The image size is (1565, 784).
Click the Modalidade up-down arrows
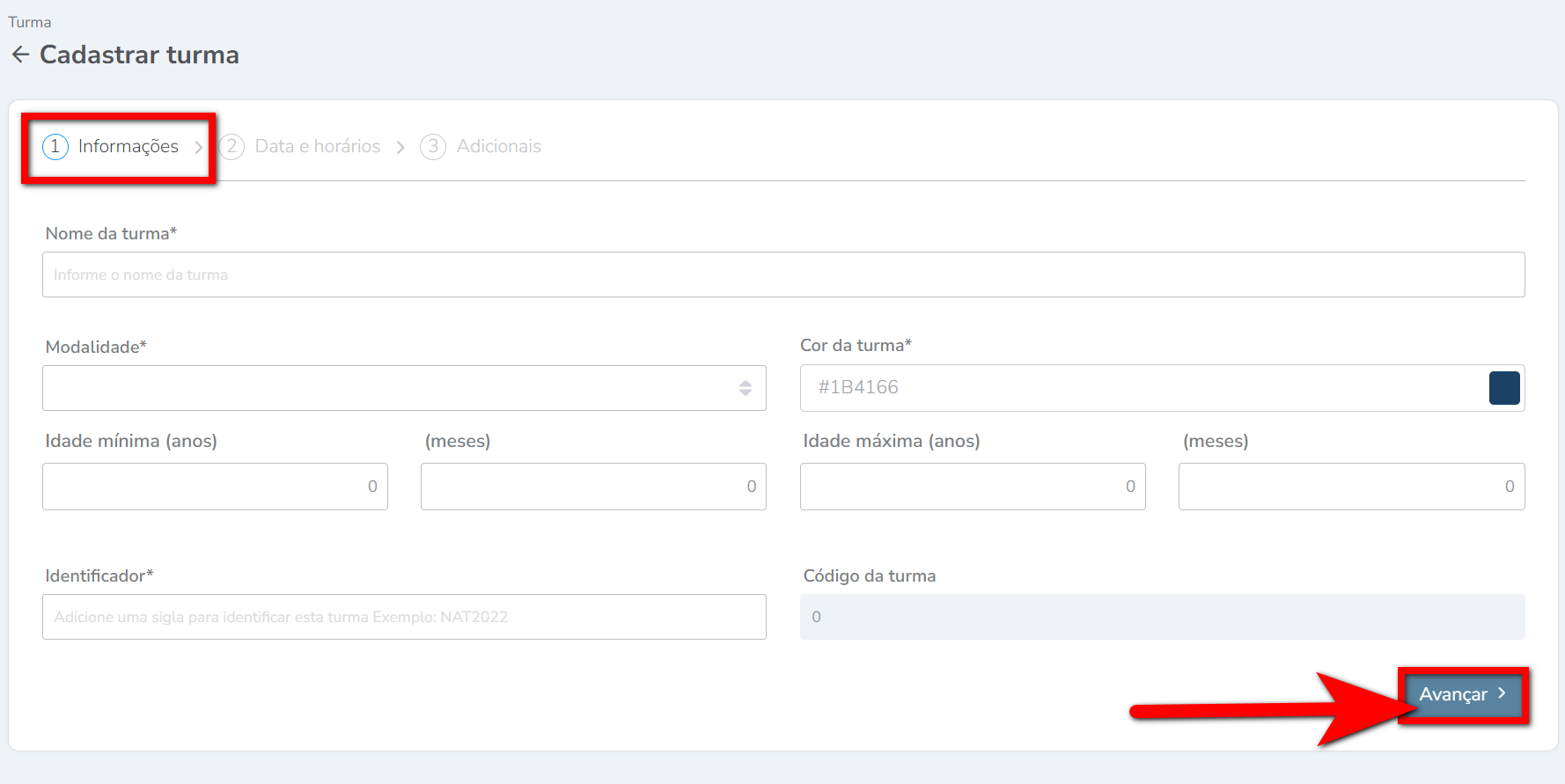click(x=745, y=388)
